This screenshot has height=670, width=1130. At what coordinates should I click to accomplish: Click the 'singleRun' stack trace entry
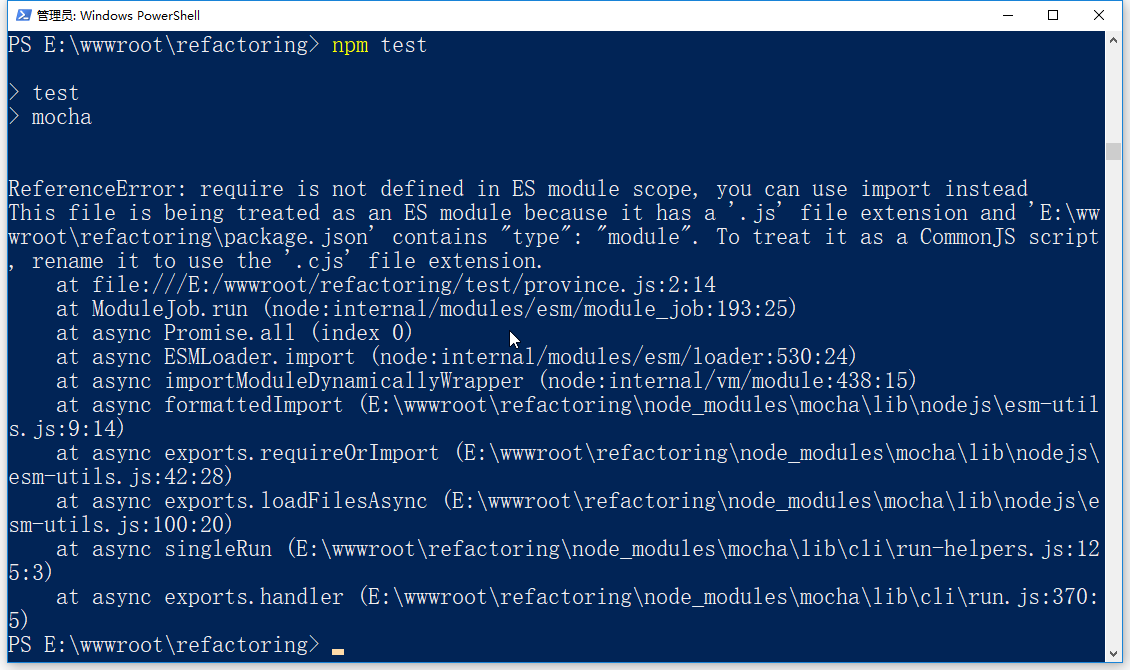[223, 549]
